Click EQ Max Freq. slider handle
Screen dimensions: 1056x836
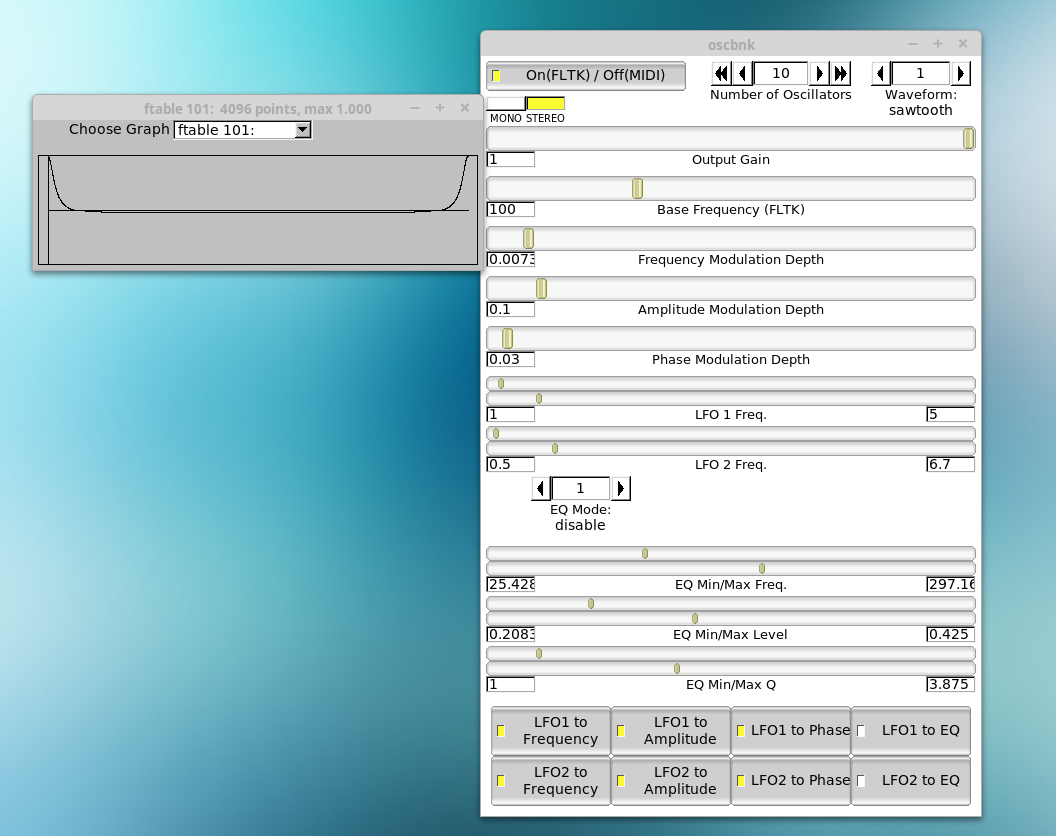click(762, 569)
